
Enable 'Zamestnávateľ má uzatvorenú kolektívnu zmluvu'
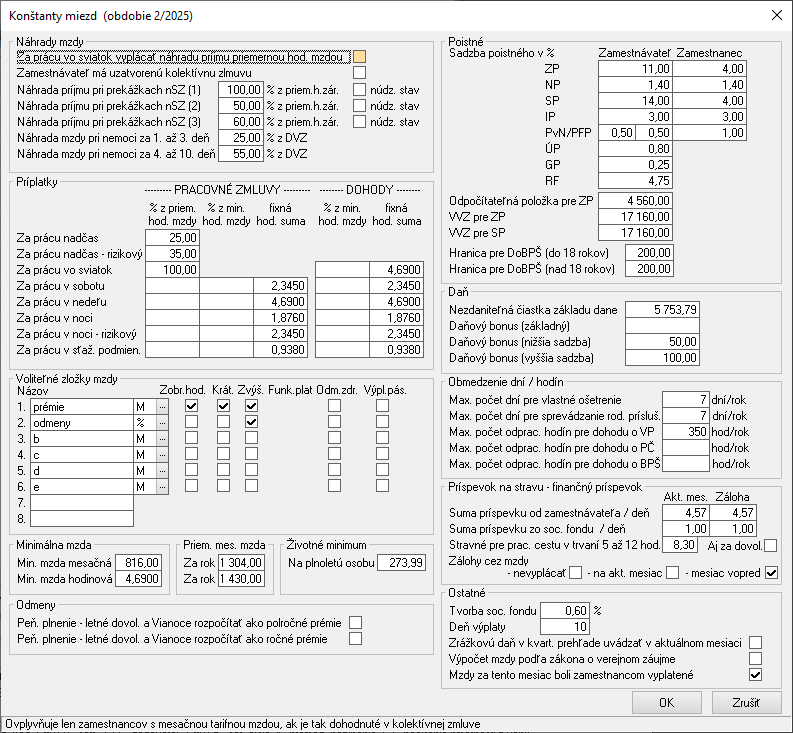[x=360, y=72]
